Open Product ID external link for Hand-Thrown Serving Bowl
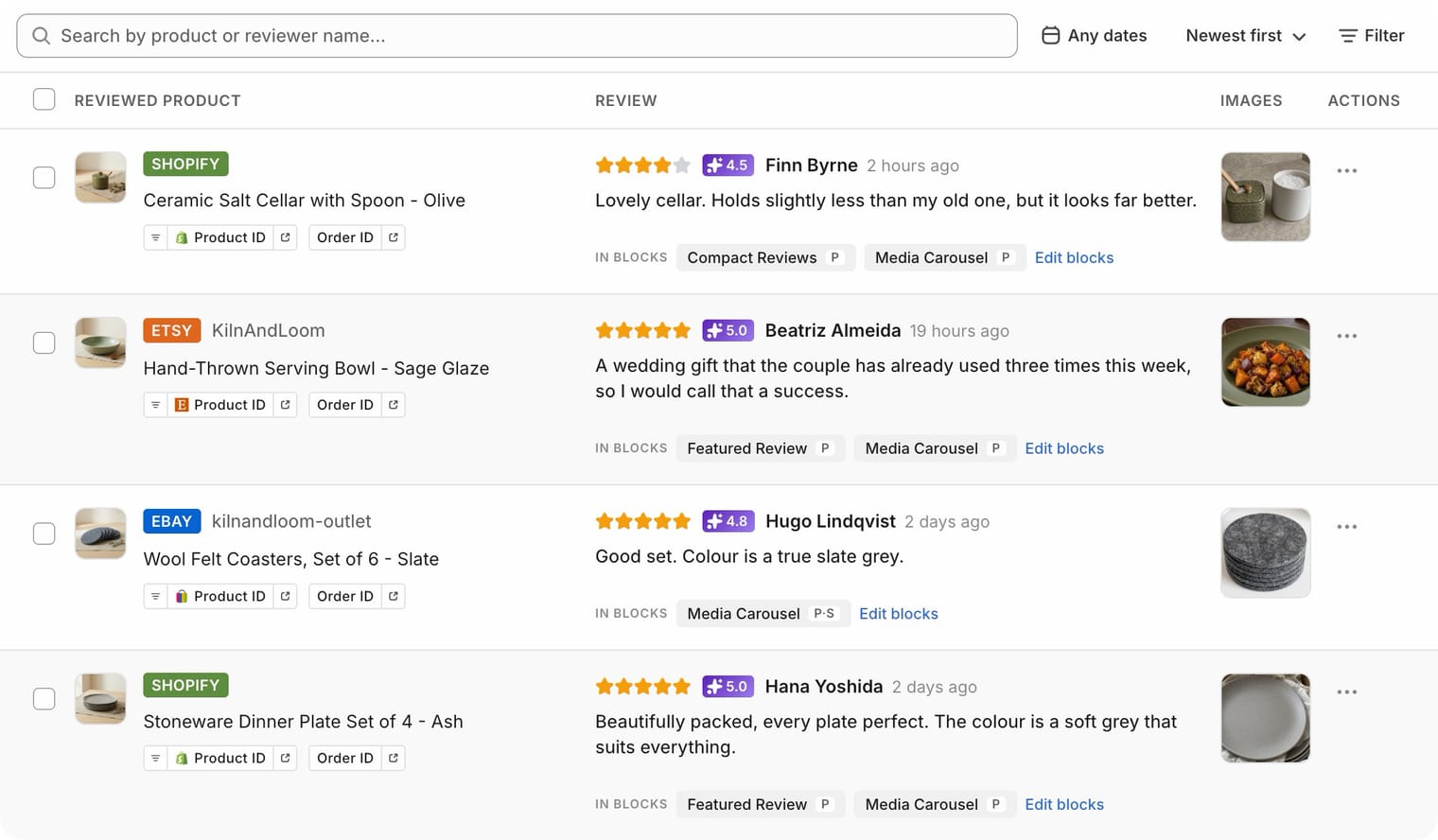Screen dimensions: 1438x840 (x=286, y=405)
